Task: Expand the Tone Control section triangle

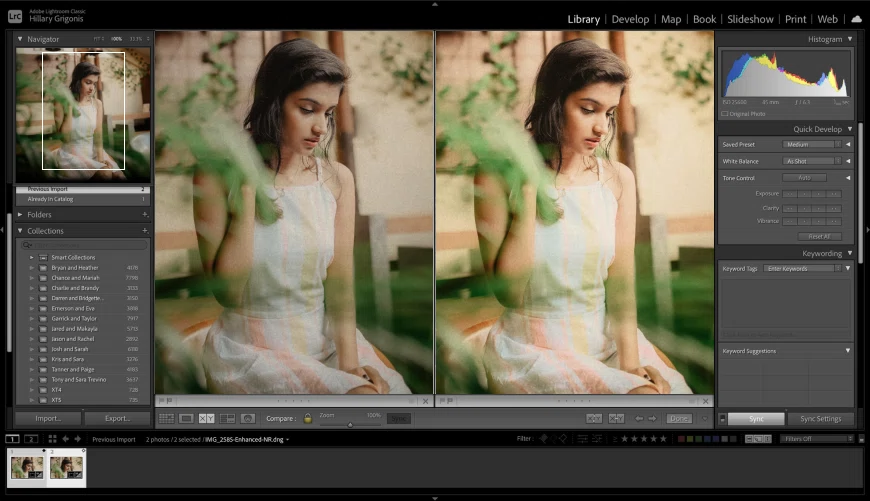Action: tap(848, 178)
